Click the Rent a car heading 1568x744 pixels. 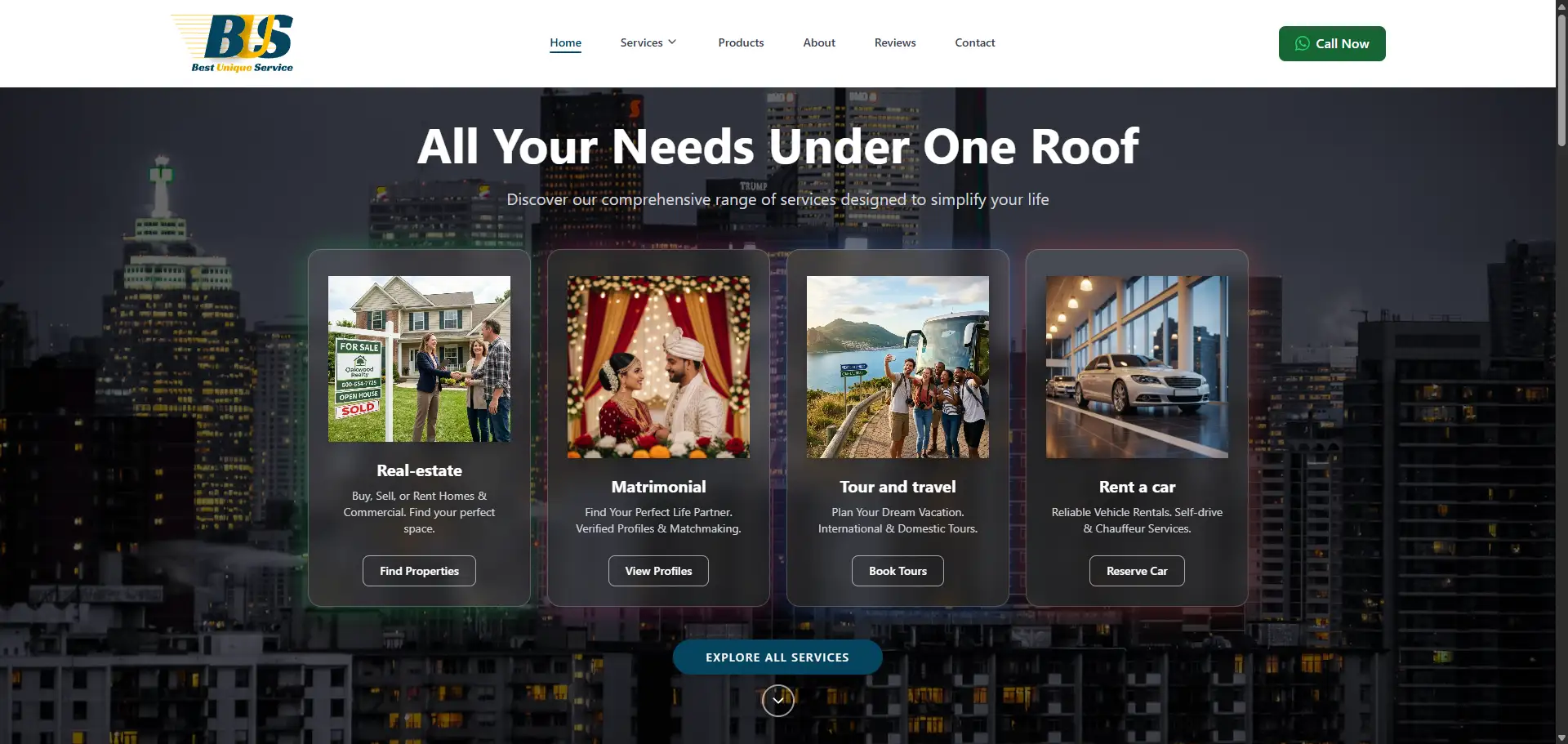1137,487
